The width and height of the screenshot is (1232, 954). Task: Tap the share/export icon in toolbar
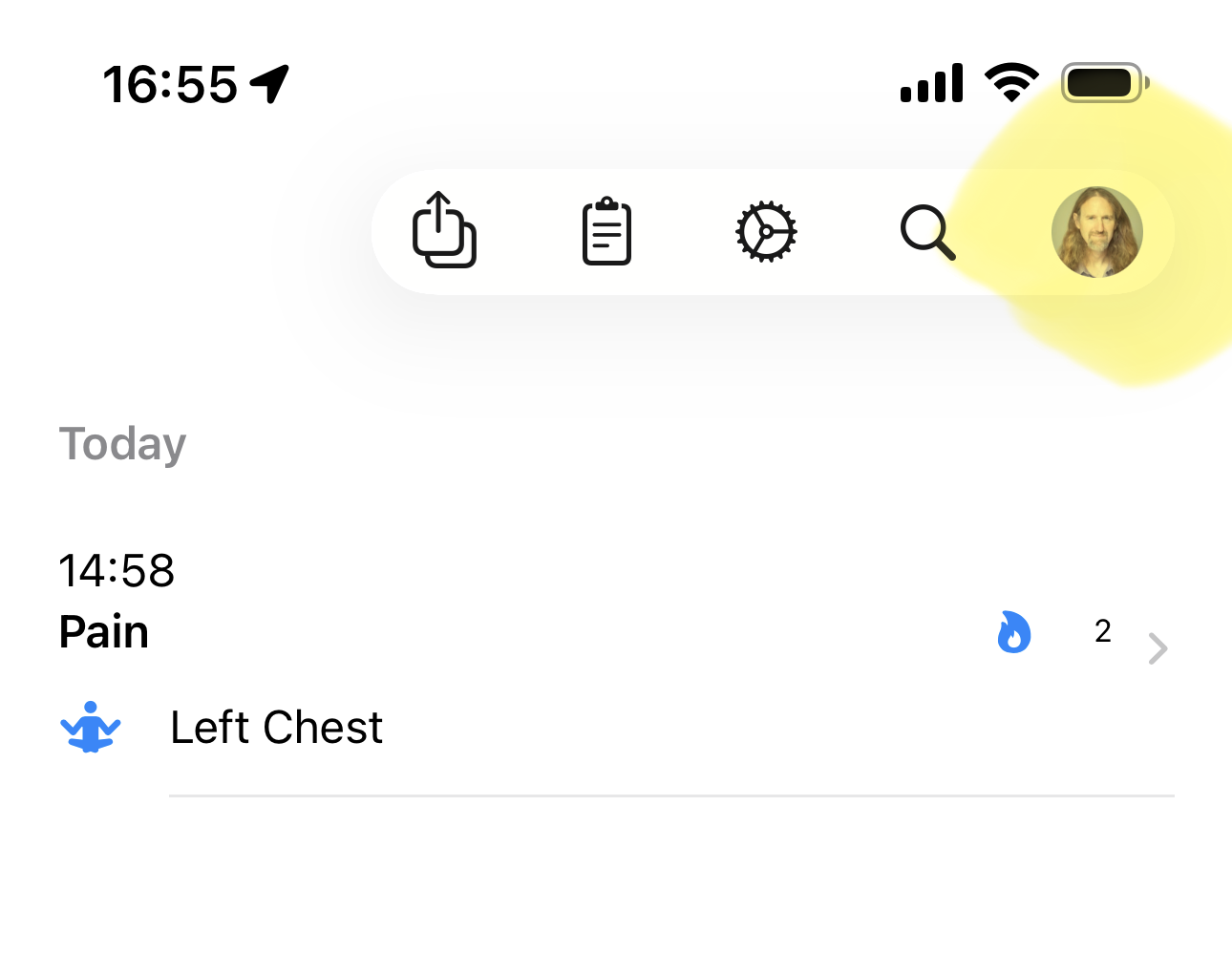pos(444,230)
